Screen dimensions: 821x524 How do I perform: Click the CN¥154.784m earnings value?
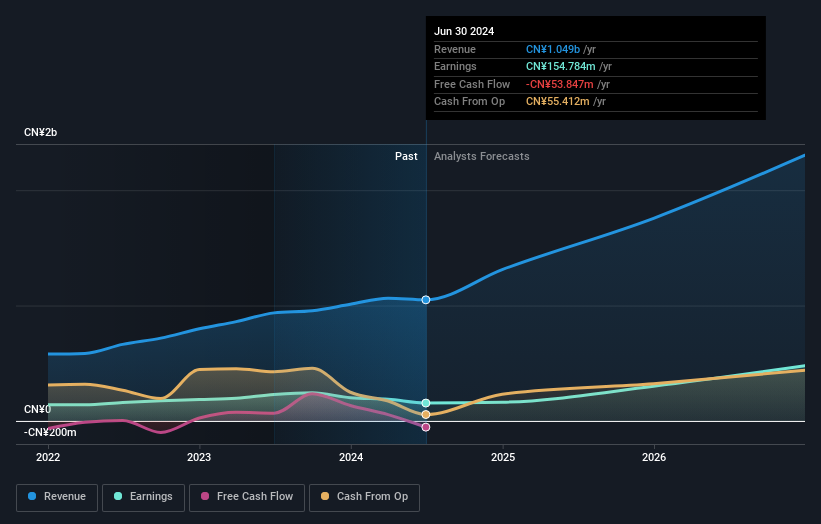click(x=561, y=66)
